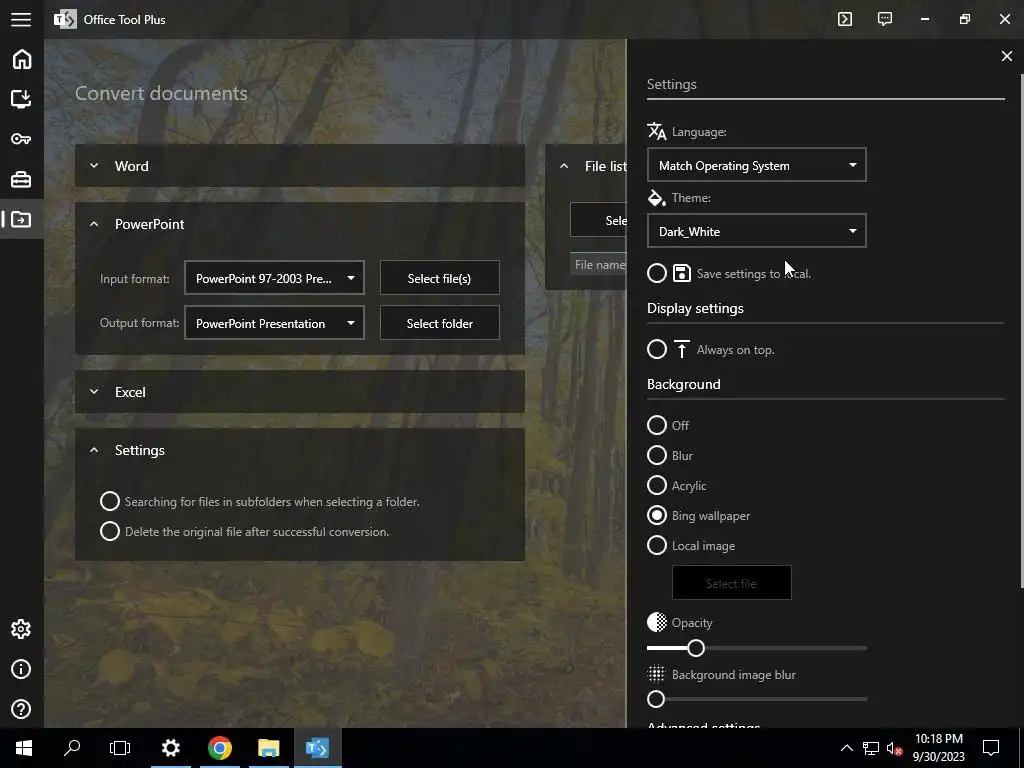Open the command box icon in title bar
The image size is (1024, 768).
tap(845, 19)
